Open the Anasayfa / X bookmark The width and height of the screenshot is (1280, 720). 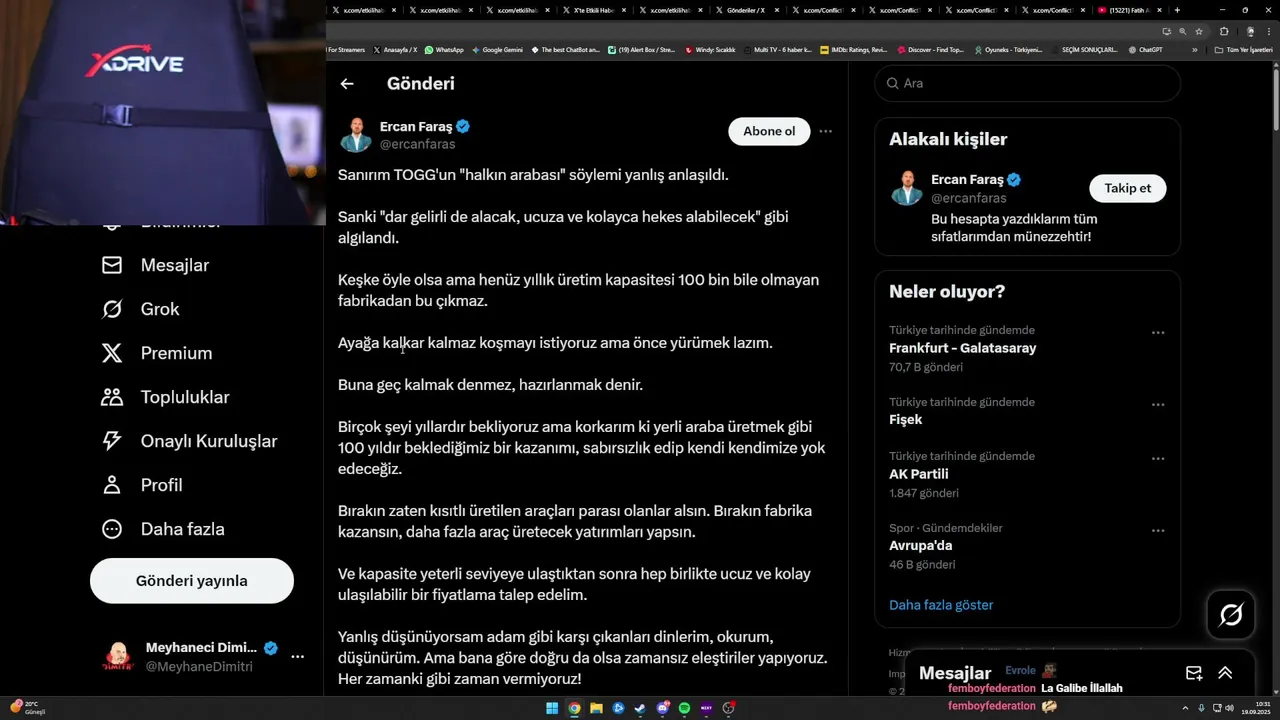[x=396, y=49]
